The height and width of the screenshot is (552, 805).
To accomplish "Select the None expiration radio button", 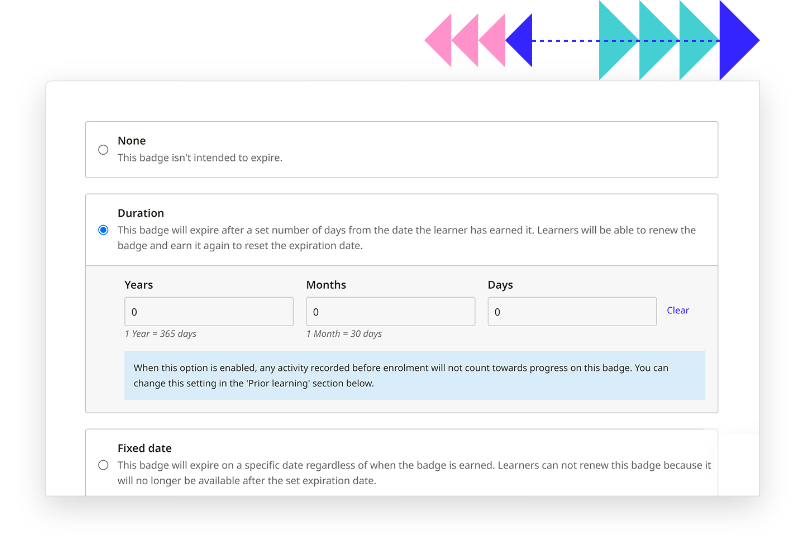I will 103,150.
